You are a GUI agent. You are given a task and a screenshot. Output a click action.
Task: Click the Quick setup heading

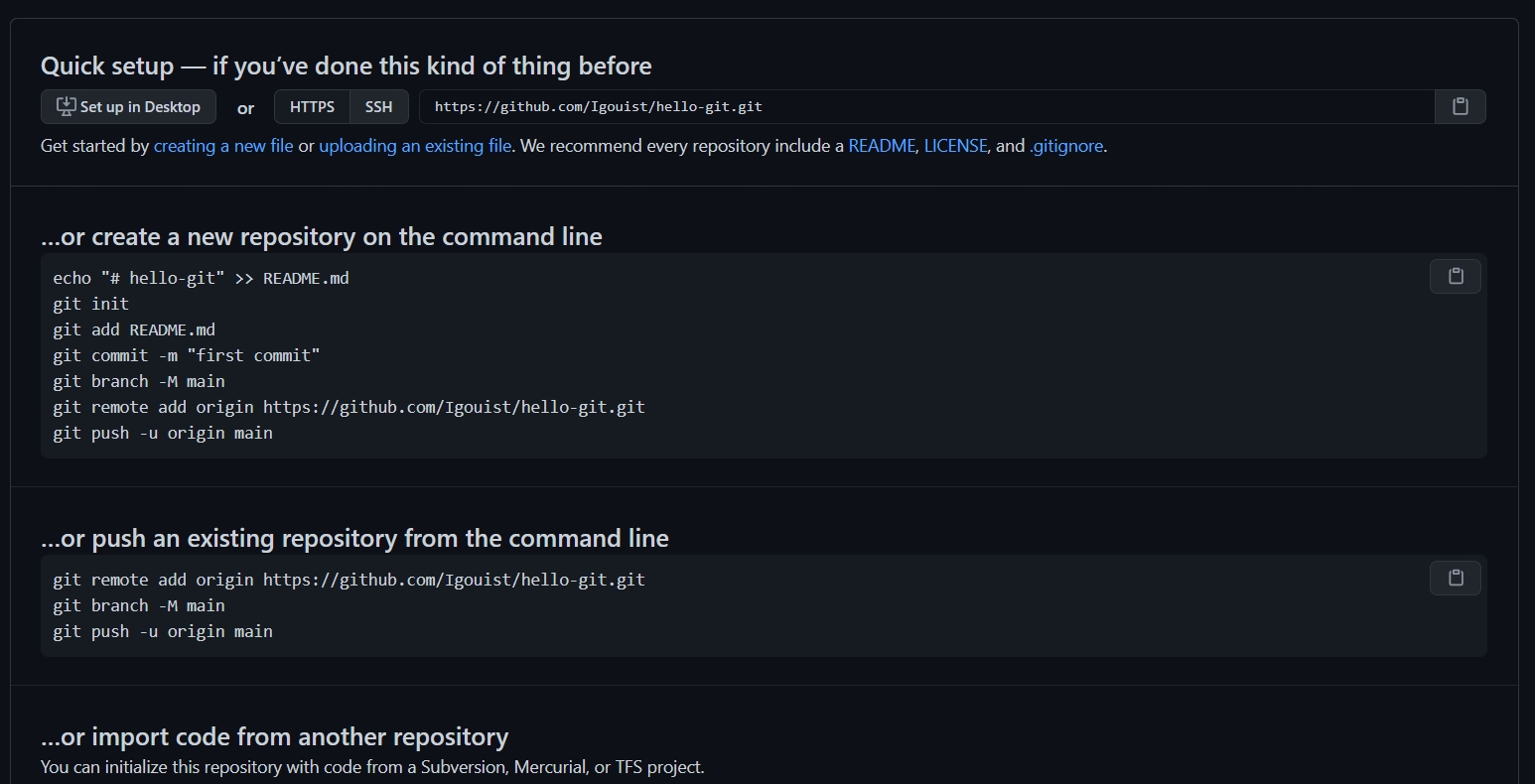point(347,66)
